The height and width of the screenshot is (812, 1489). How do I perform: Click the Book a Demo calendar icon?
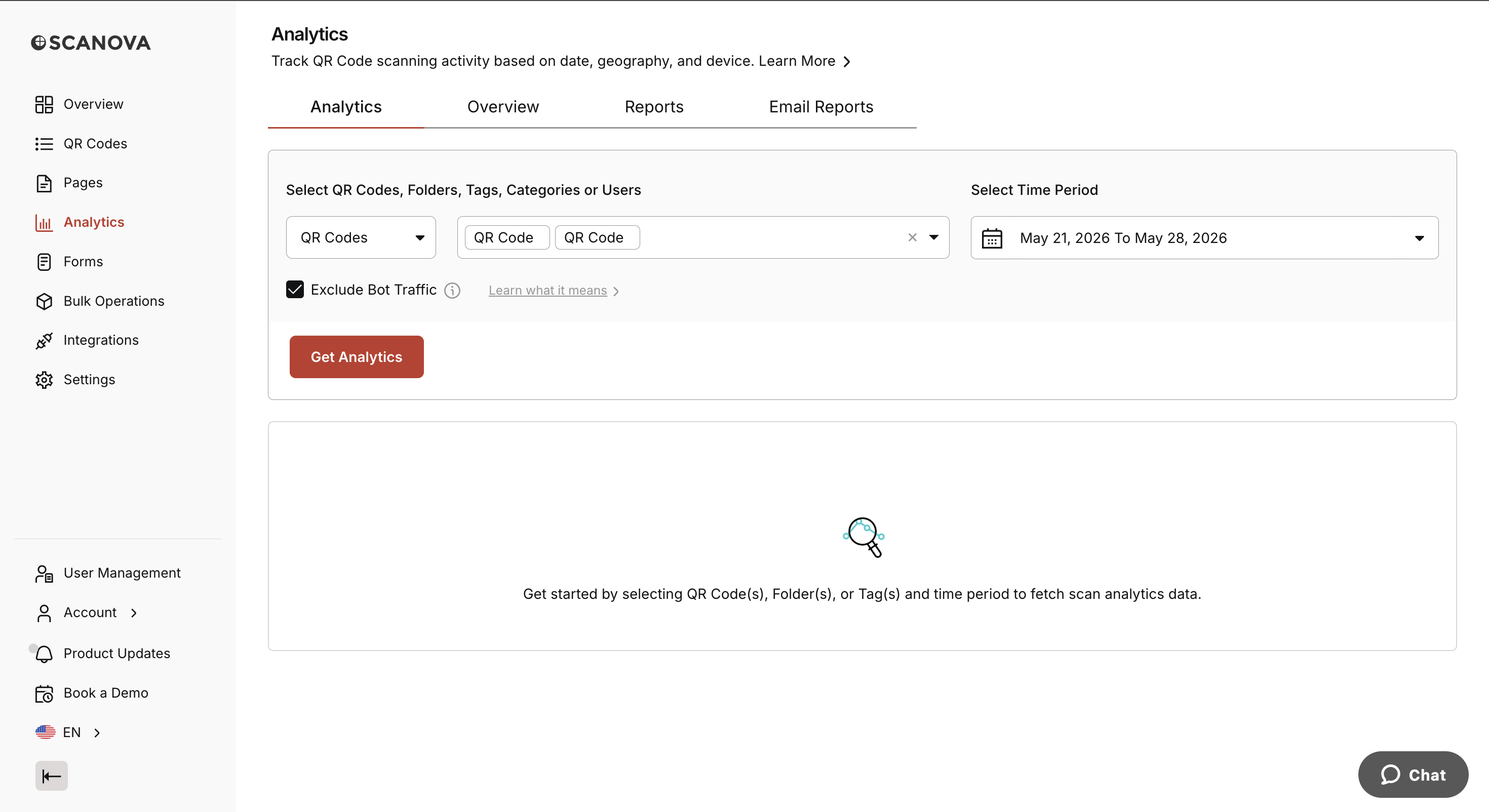click(x=44, y=694)
